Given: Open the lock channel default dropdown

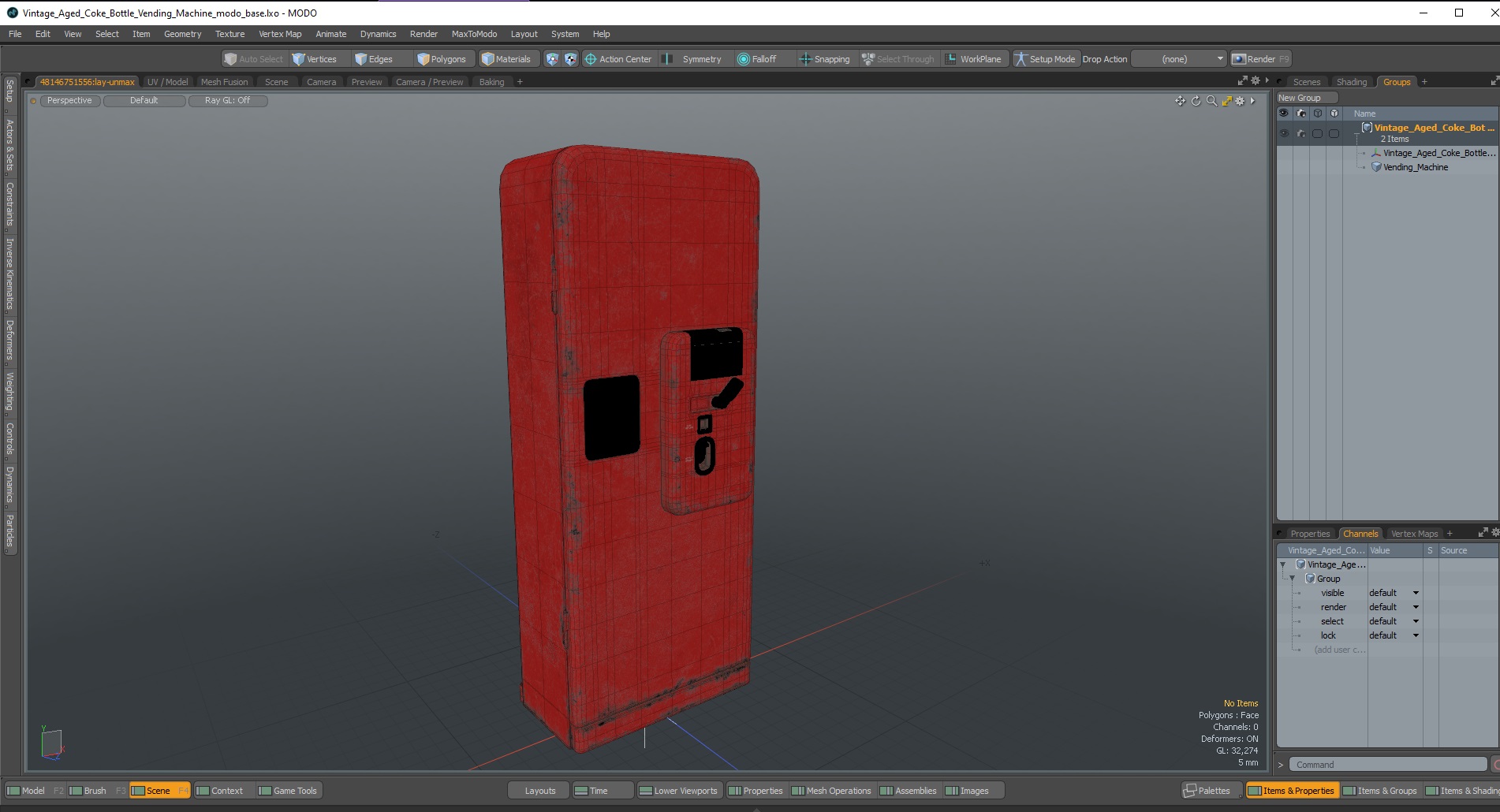Looking at the screenshot, I should coord(1394,635).
